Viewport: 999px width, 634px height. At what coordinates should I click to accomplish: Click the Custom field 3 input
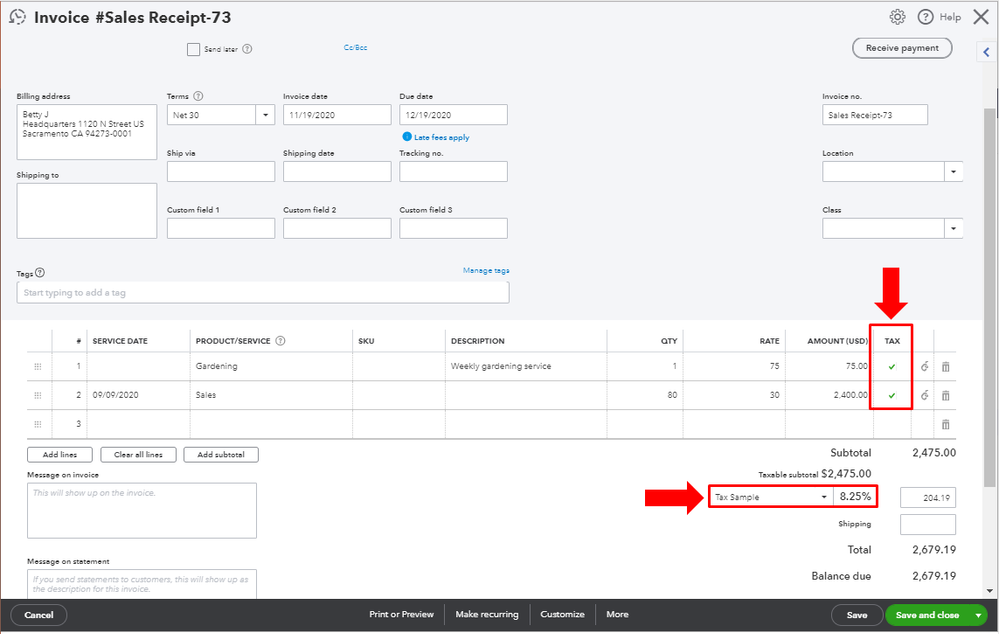point(454,228)
